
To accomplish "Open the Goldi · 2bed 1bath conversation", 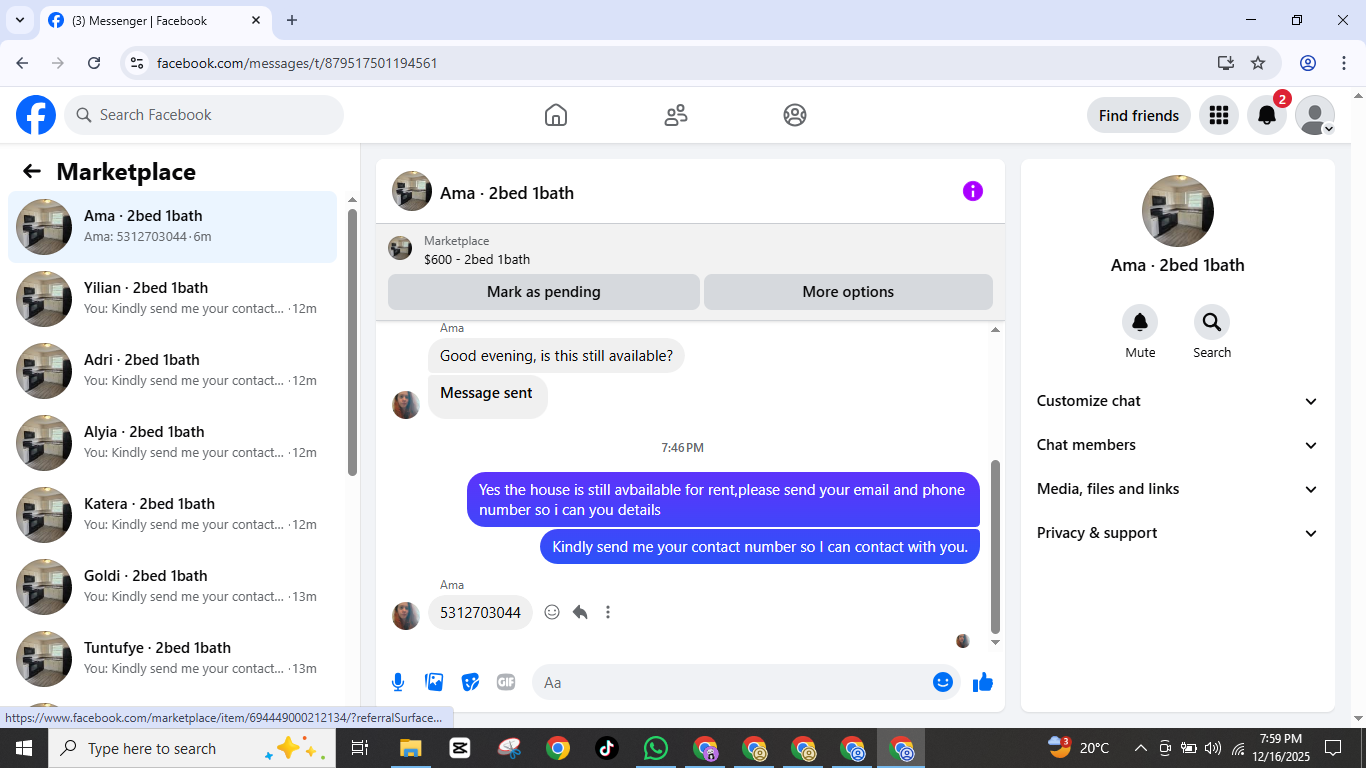I will 173,587.
